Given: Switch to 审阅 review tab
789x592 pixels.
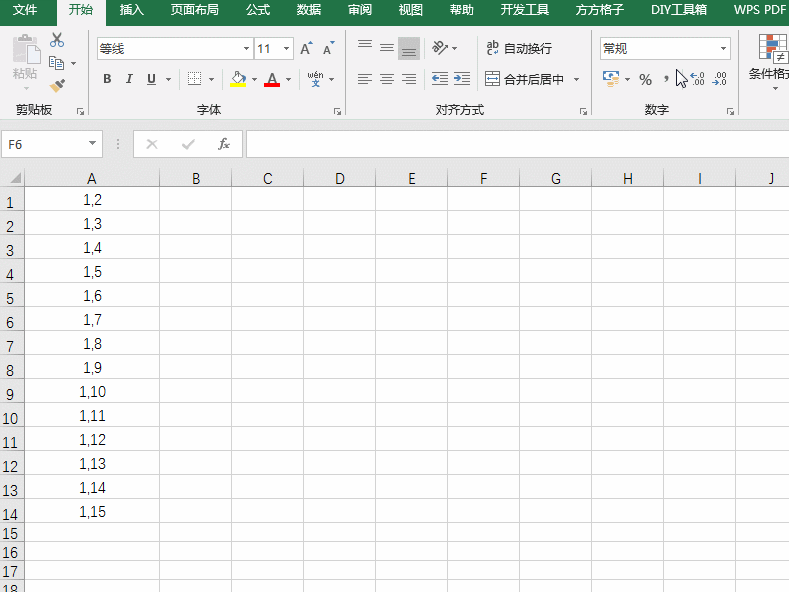Looking at the screenshot, I should point(360,10).
